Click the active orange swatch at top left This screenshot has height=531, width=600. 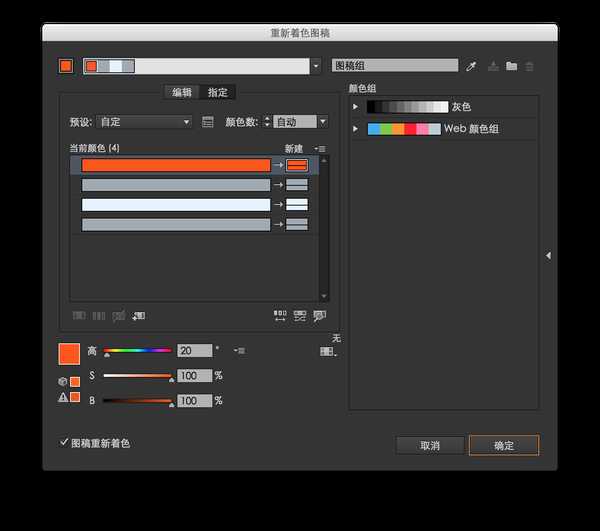tap(66, 66)
